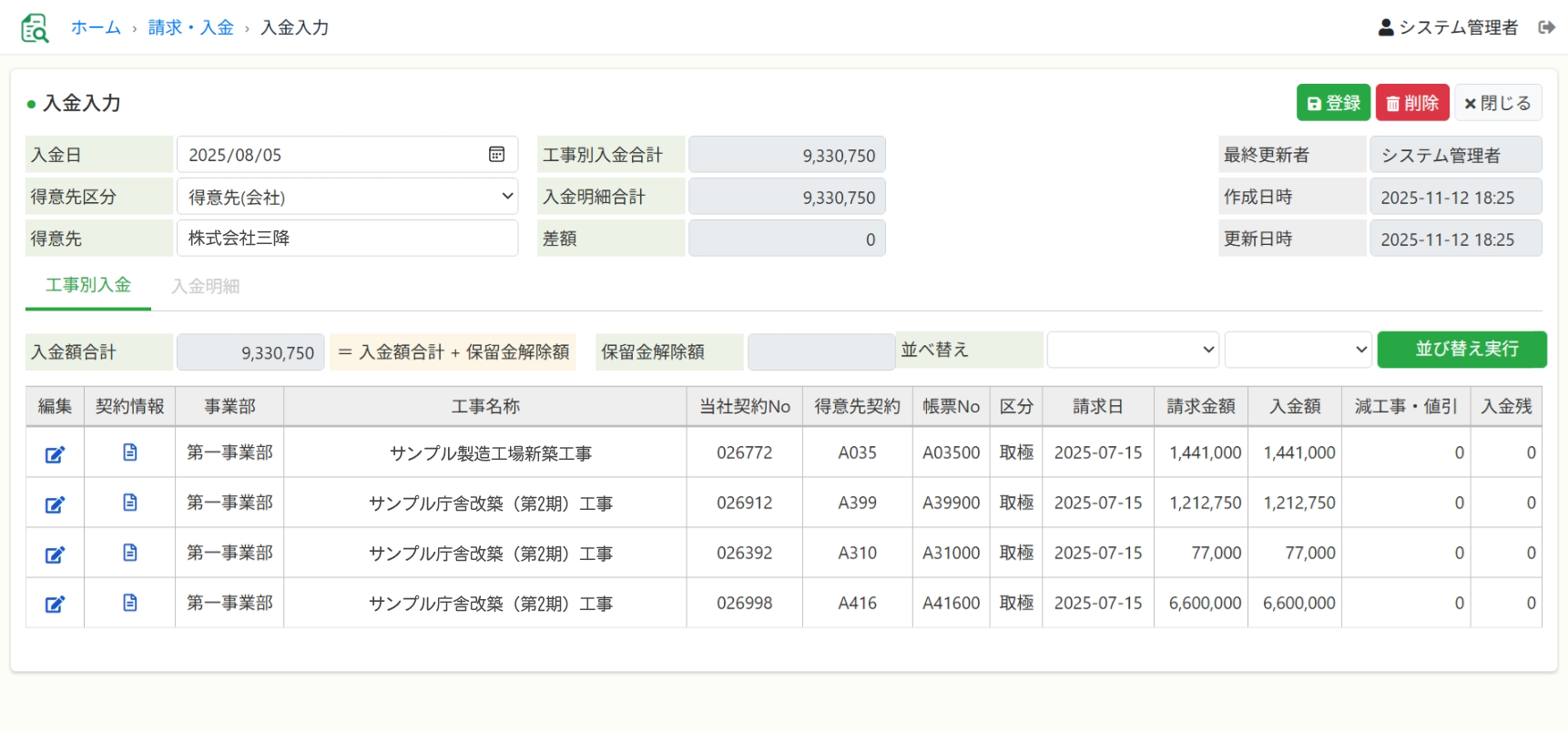Viewport: 1568px width, 732px height.
Task: Select the 工事別入金 tab
Action: [x=88, y=285]
